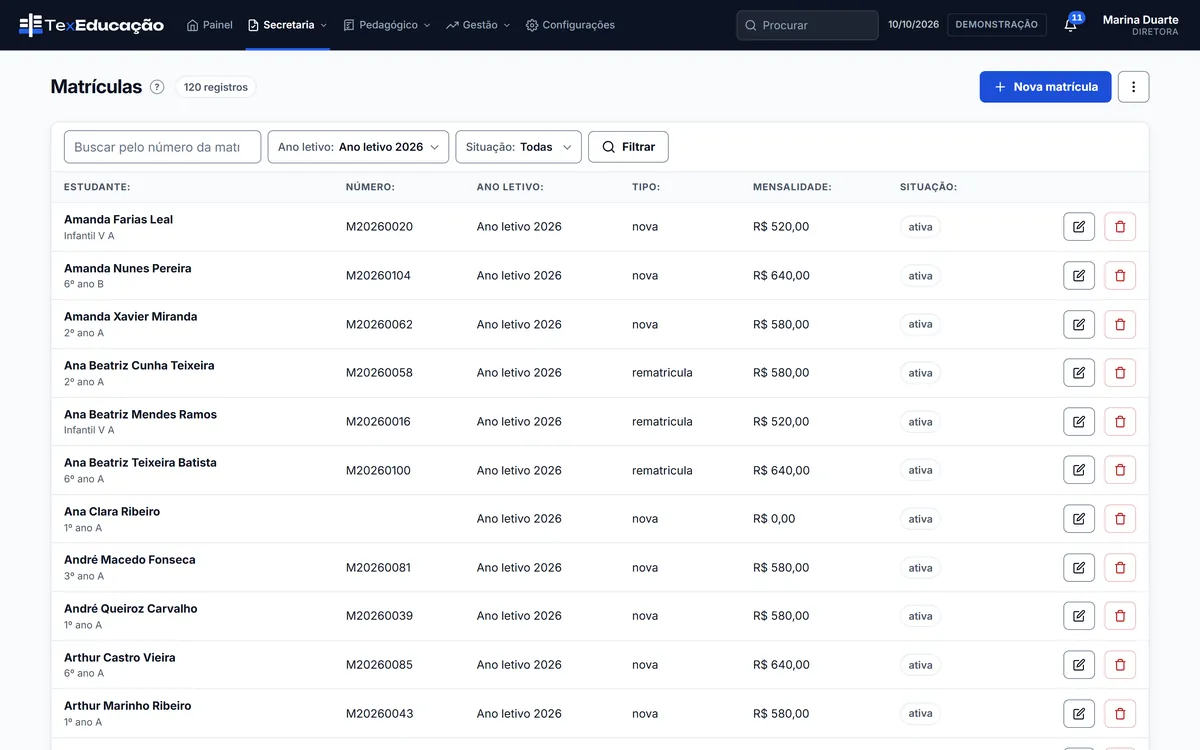
Task: Delete Ana Beatriz Teixeira Batista's enrollment
Action: coord(1120,470)
